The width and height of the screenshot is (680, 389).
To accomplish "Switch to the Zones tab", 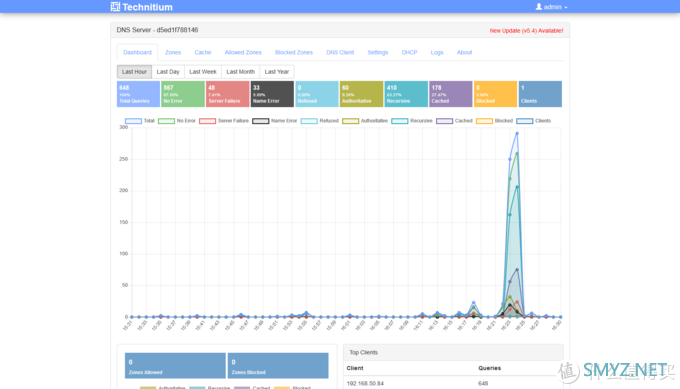I will 173,52.
